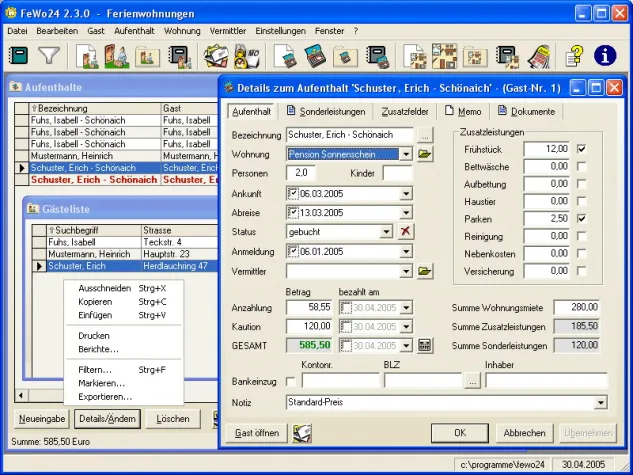The image size is (633, 475).
Task: Click the funnel filter icon in toolbar
Action: click(49, 56)
